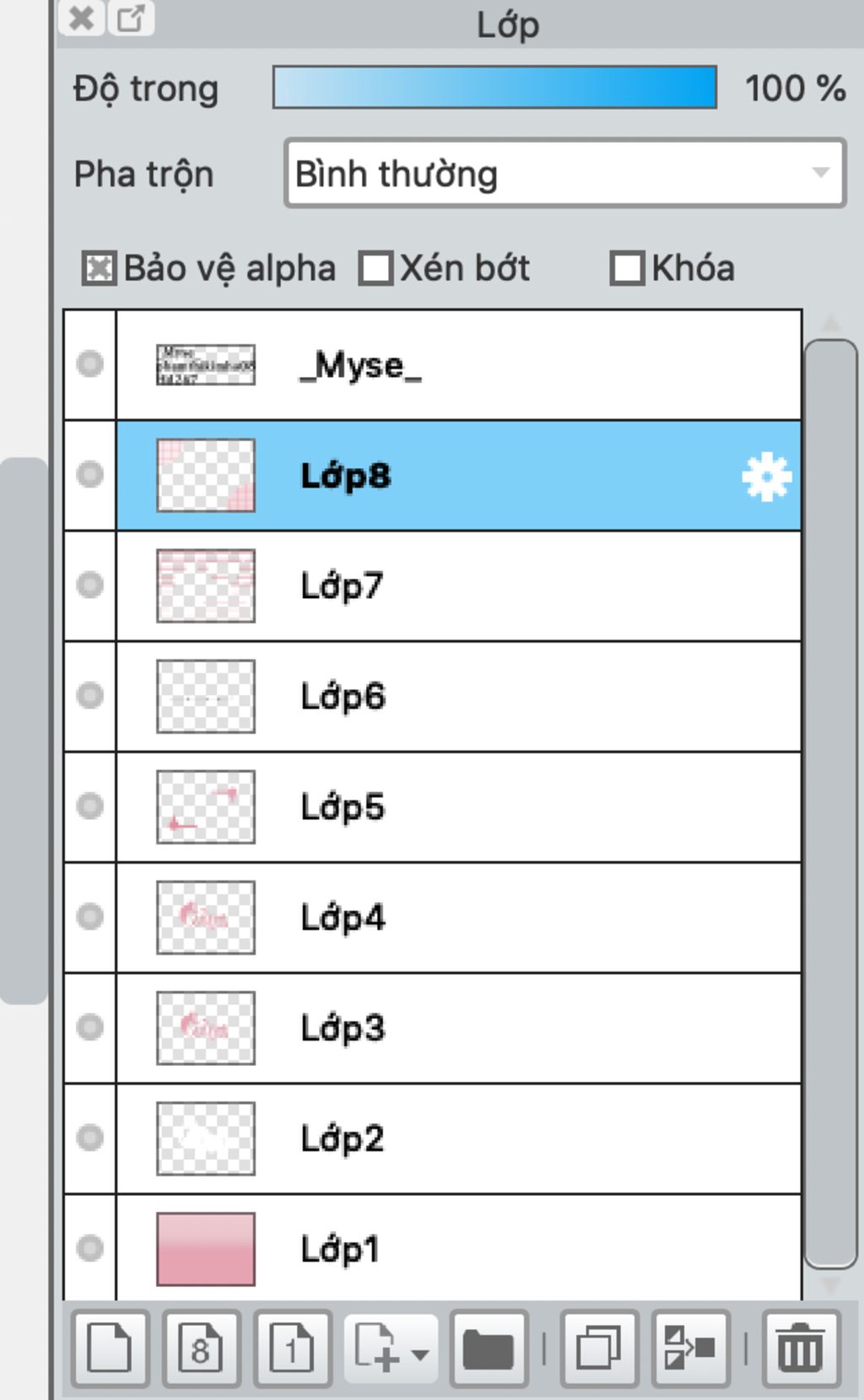Add a new 1-bit layer
This screenshot has height=1400, width=864.
292,1349
